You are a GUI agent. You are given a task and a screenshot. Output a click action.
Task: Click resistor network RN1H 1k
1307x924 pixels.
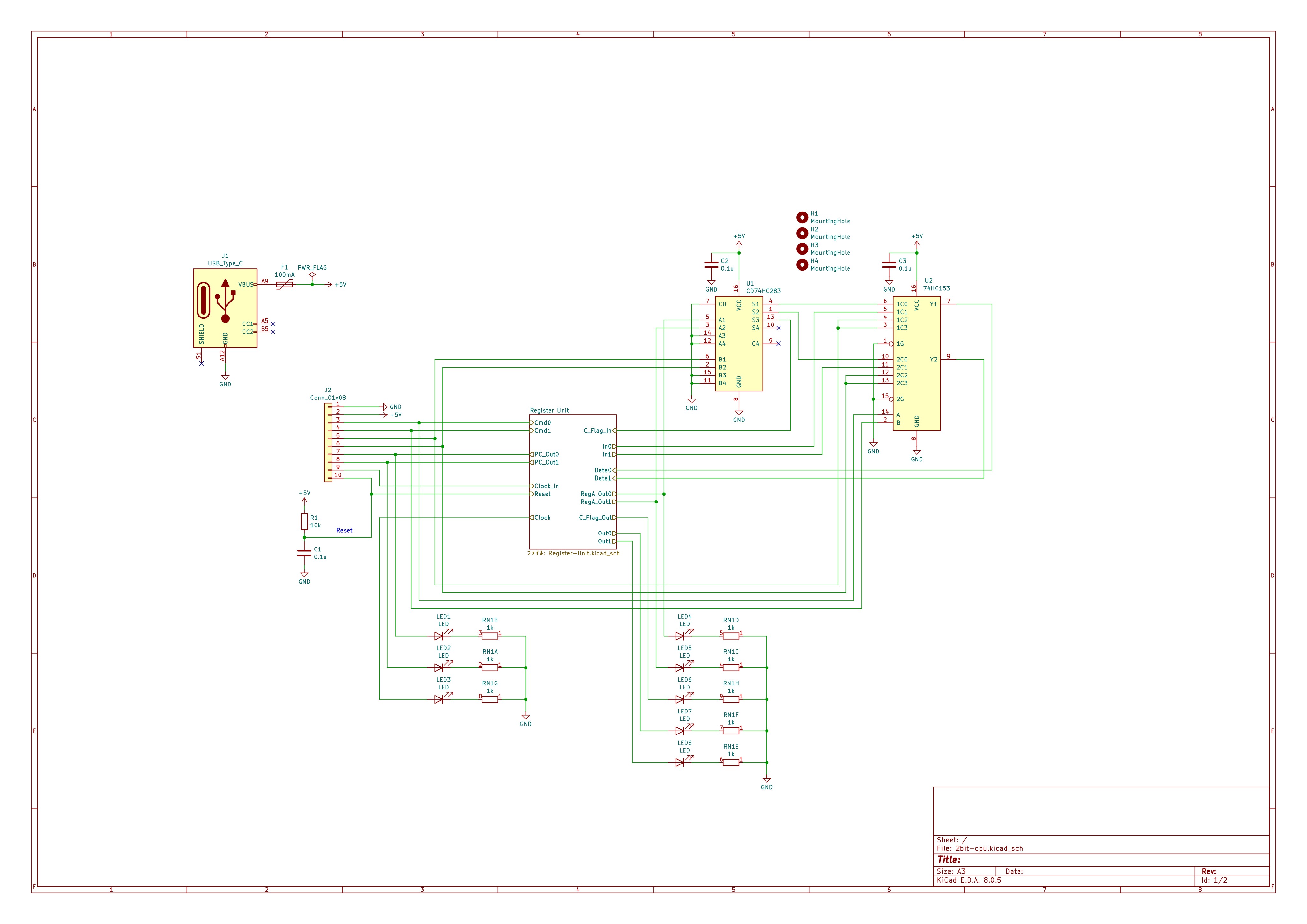[x=731, y=699]
